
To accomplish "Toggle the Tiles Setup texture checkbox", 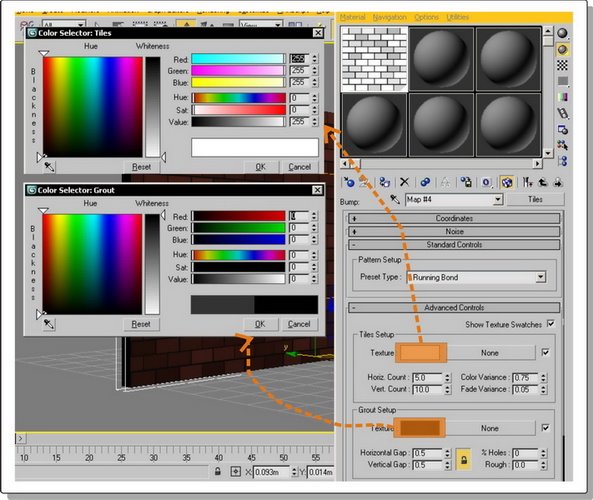I will [546, 352].
